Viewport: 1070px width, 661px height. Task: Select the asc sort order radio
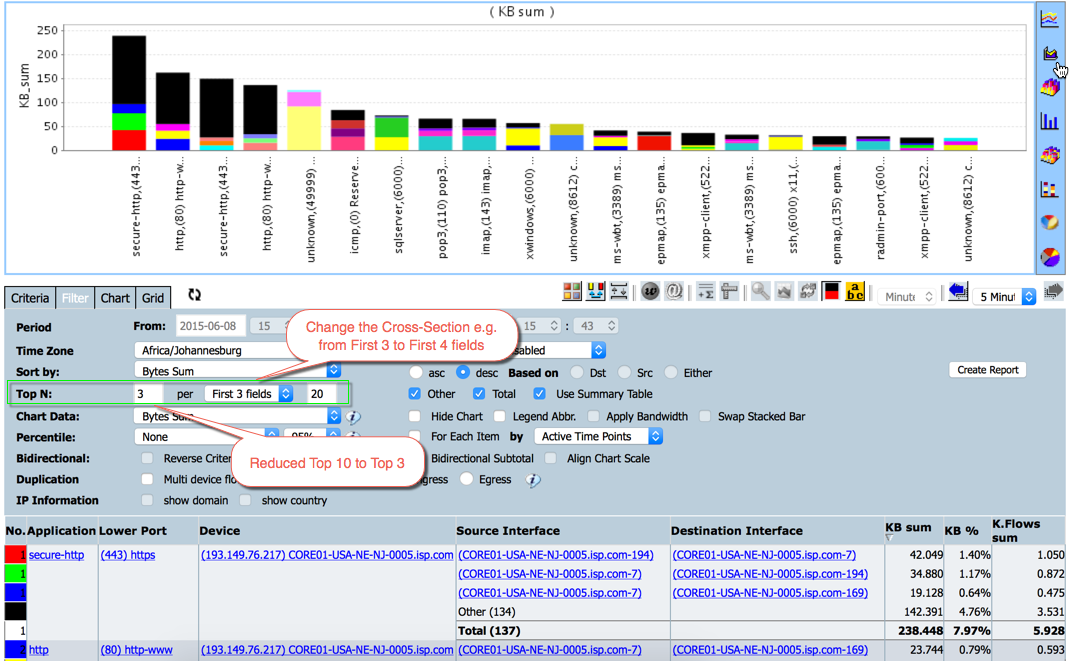416,372
